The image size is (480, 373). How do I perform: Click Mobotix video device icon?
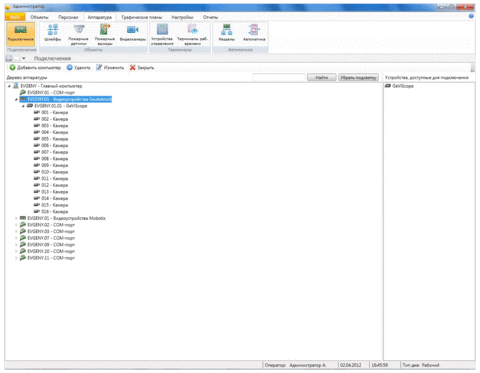click(x=23, y=218)
